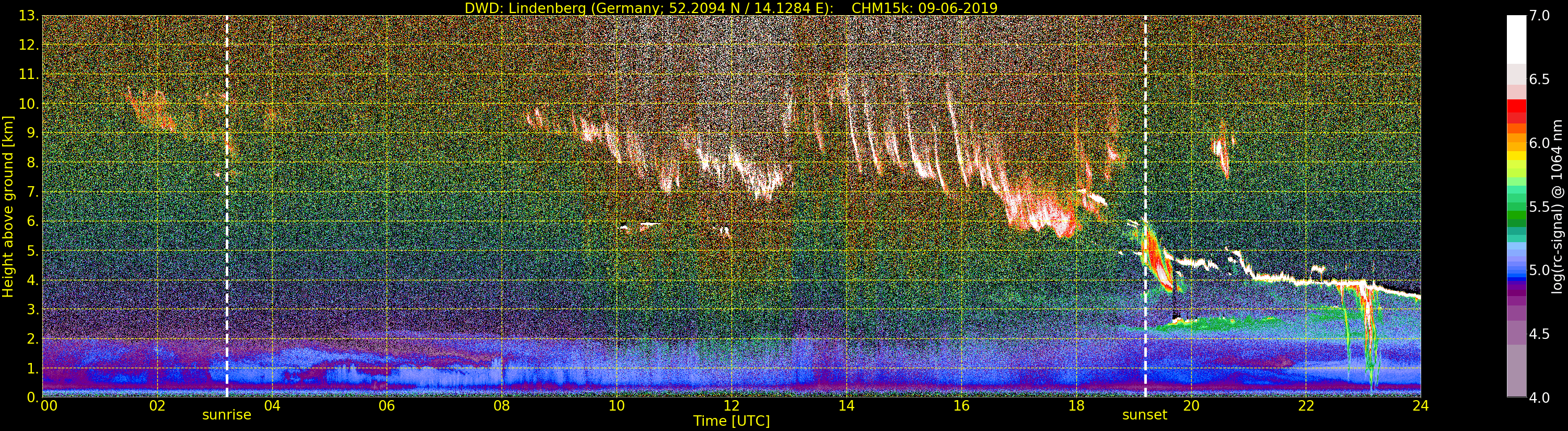Click the chart title mentioning DWD Lindenberg
1568x431 pixels.
click(x=731, y=8)
